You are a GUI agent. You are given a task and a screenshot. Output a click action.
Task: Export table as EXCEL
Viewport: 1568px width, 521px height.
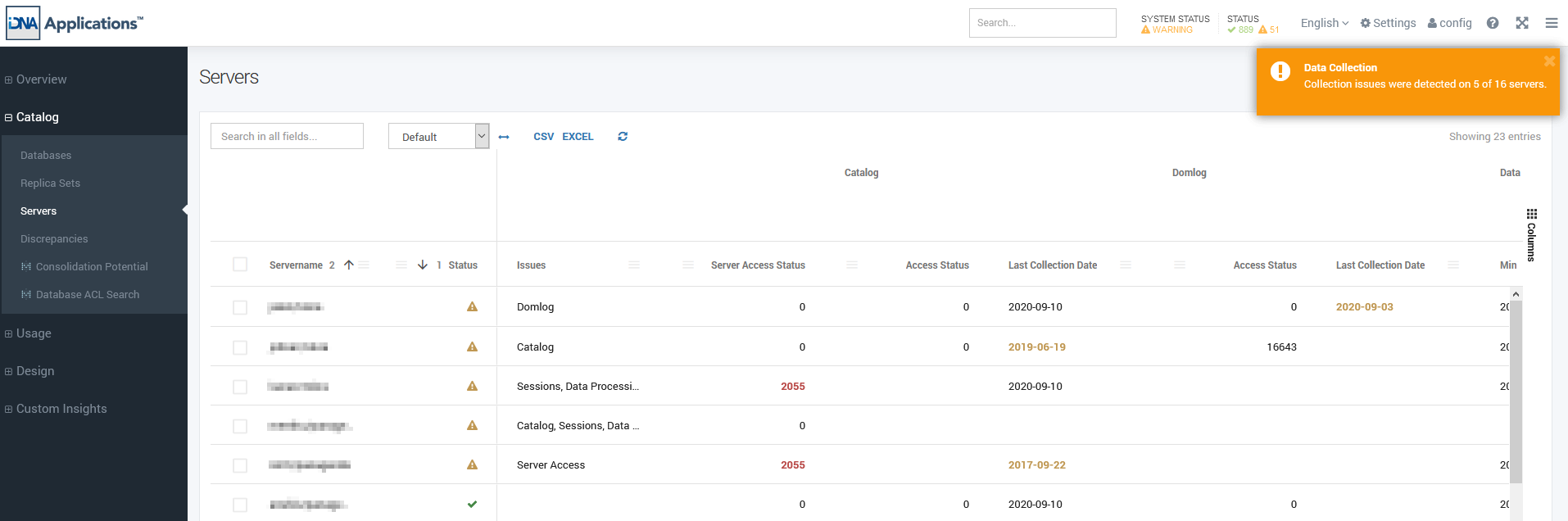click(x=578, y=137)
